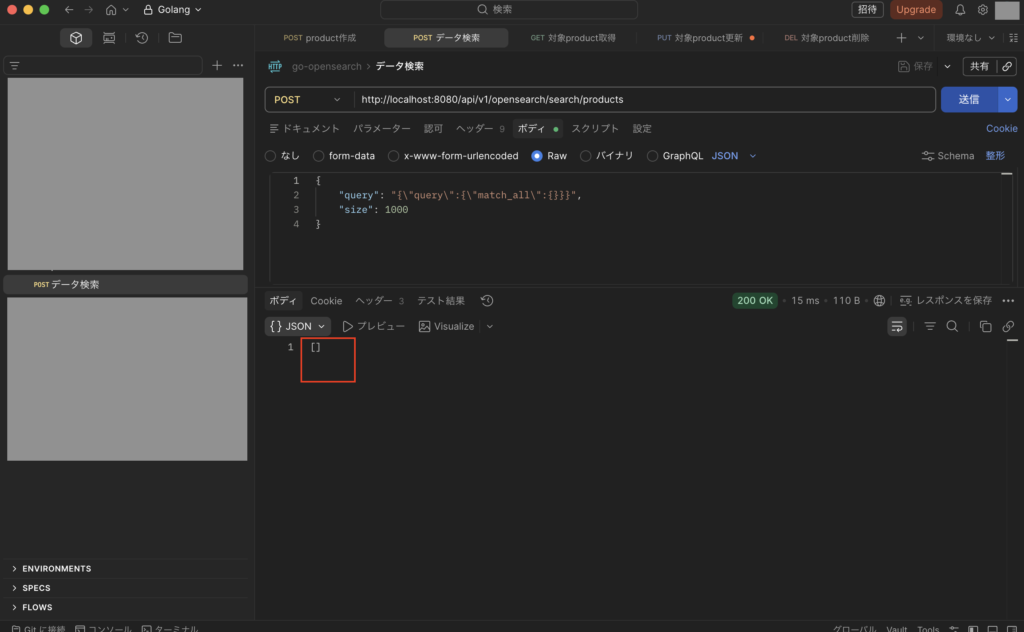Open the History clock icon in sidebar
The width and height of the screenshot is (1024, 632).
142,38
